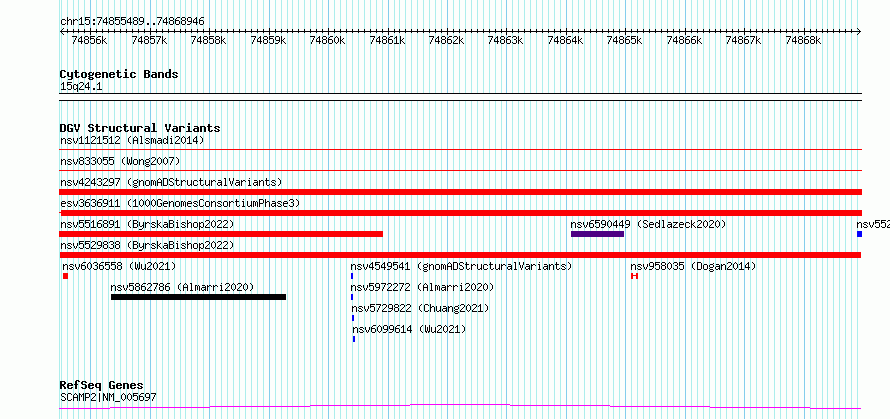Select nsv4243297 gnomADStructuralVariants label
This screenshot has width=890, height=419.
coord(171,182)
